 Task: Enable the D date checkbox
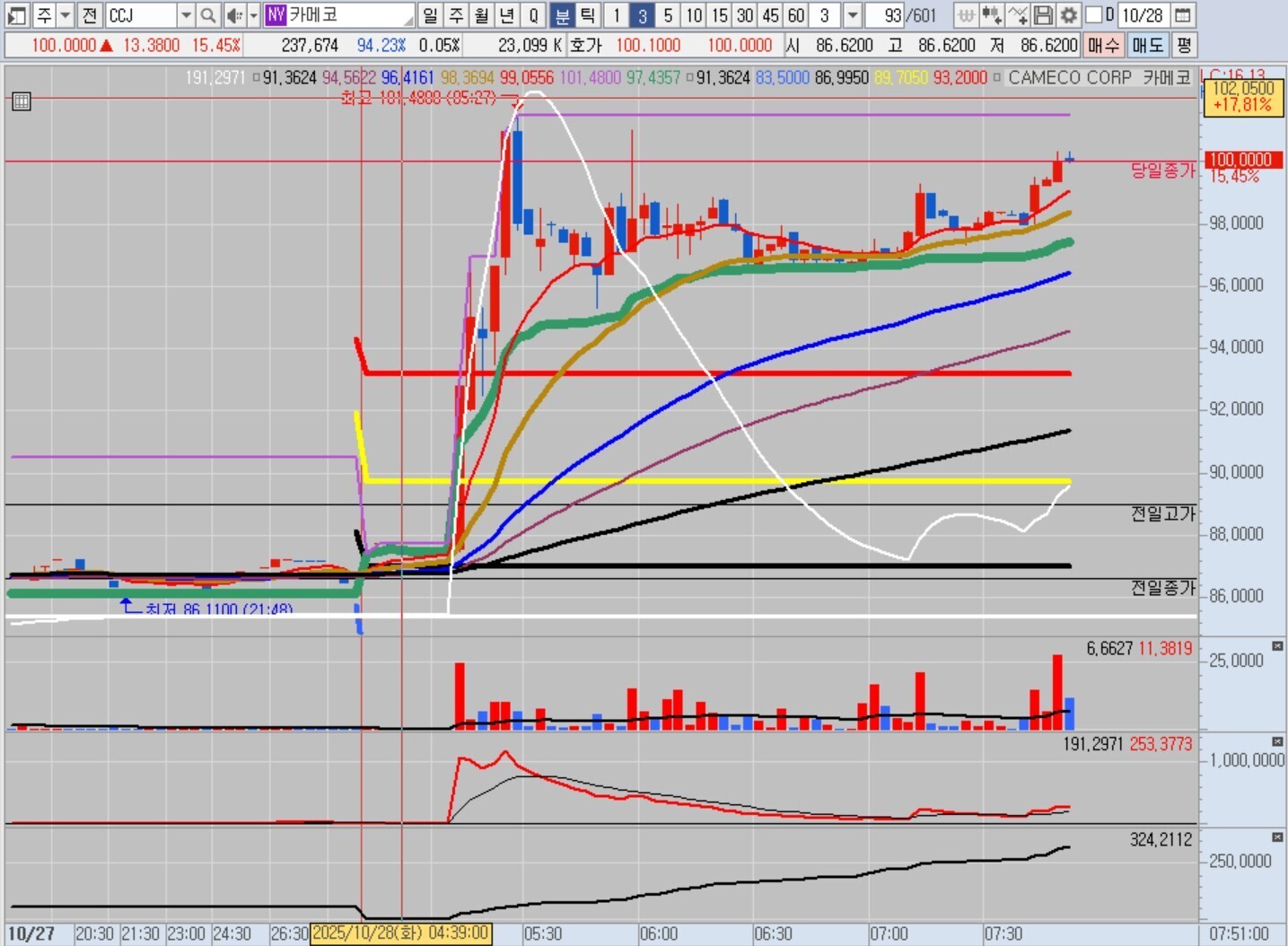[x=1094, y=15]
